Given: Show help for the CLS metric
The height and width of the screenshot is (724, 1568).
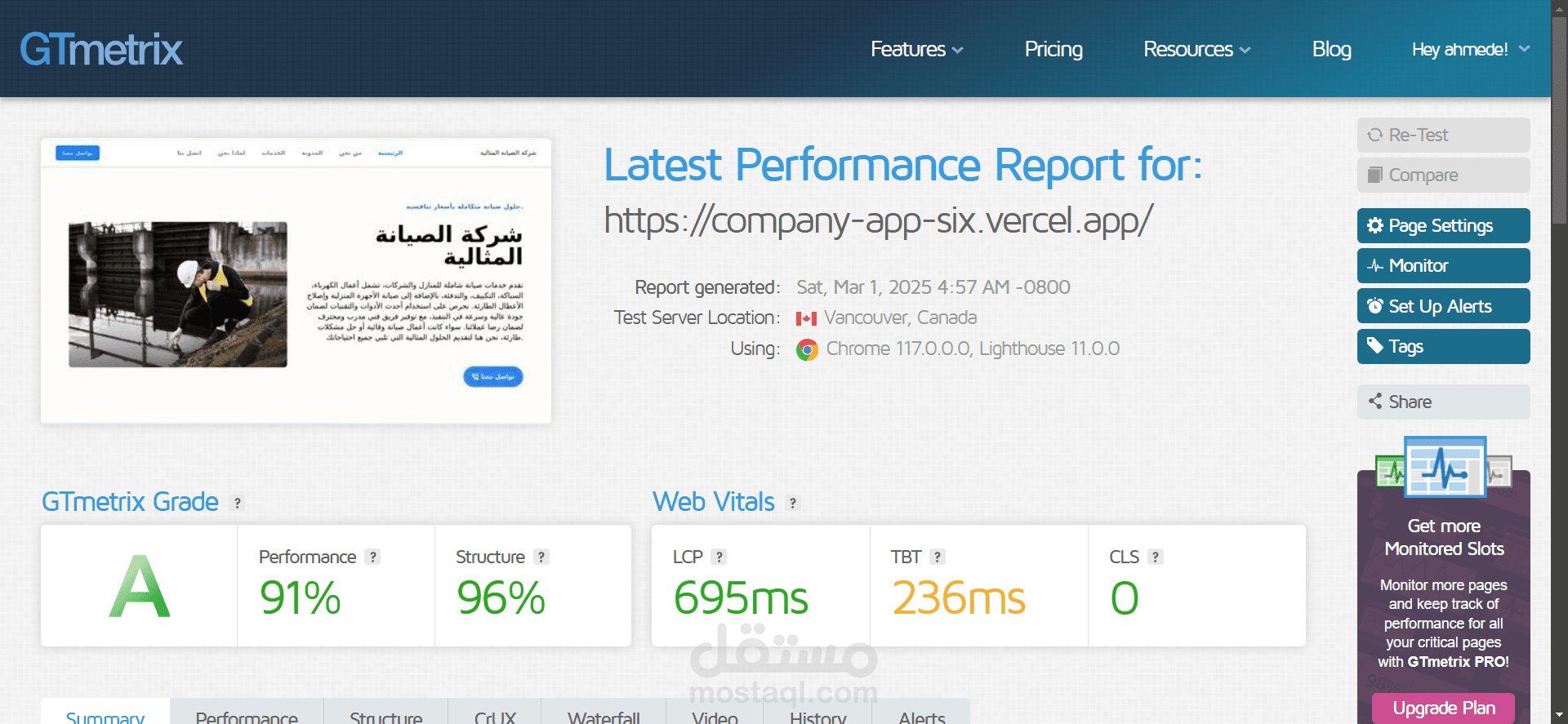Looking at the screenshot, I should tap(1155, 557).
